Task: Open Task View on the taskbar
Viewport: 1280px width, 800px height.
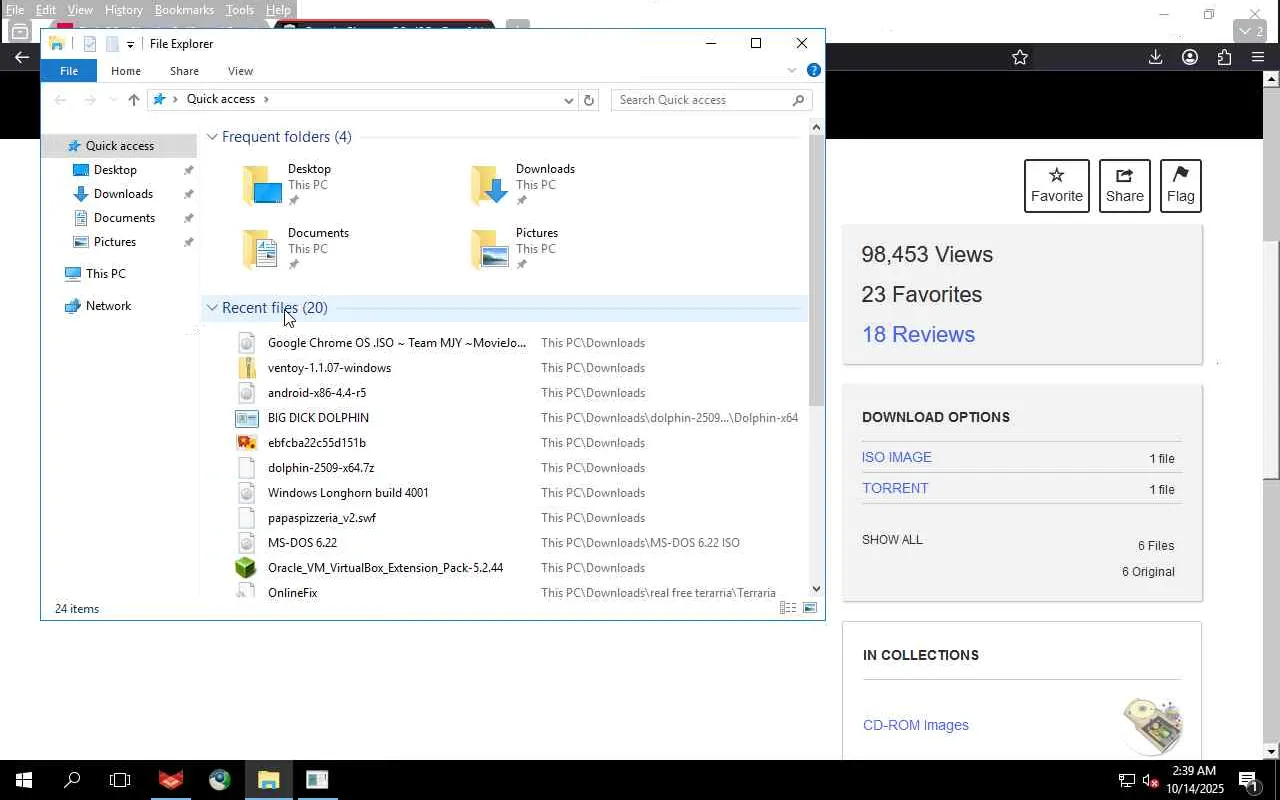Action: coord(120,780)
